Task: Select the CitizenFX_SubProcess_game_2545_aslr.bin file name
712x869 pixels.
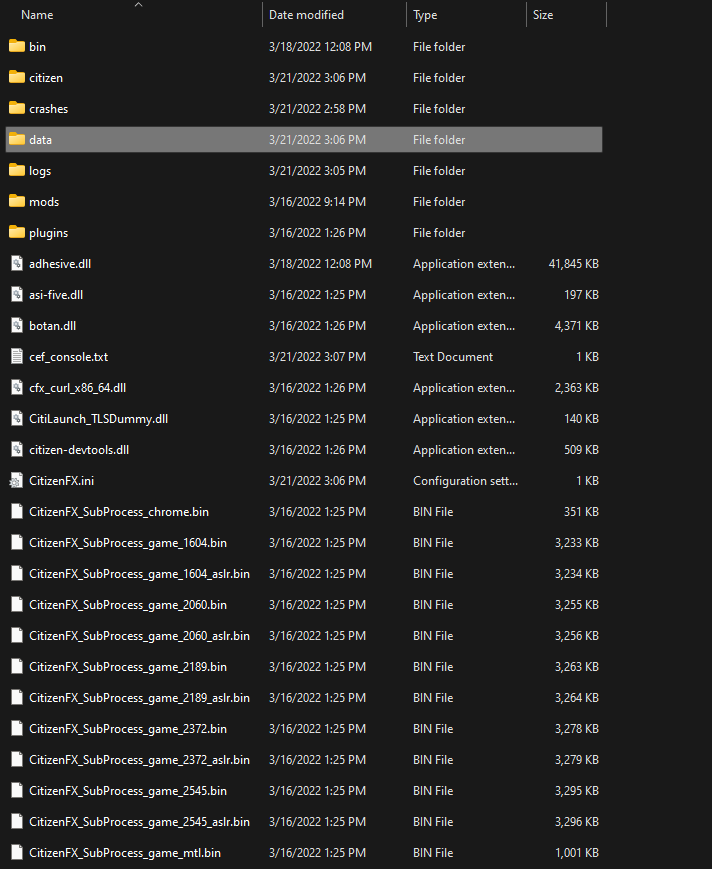Action: (x=140, y=822)
